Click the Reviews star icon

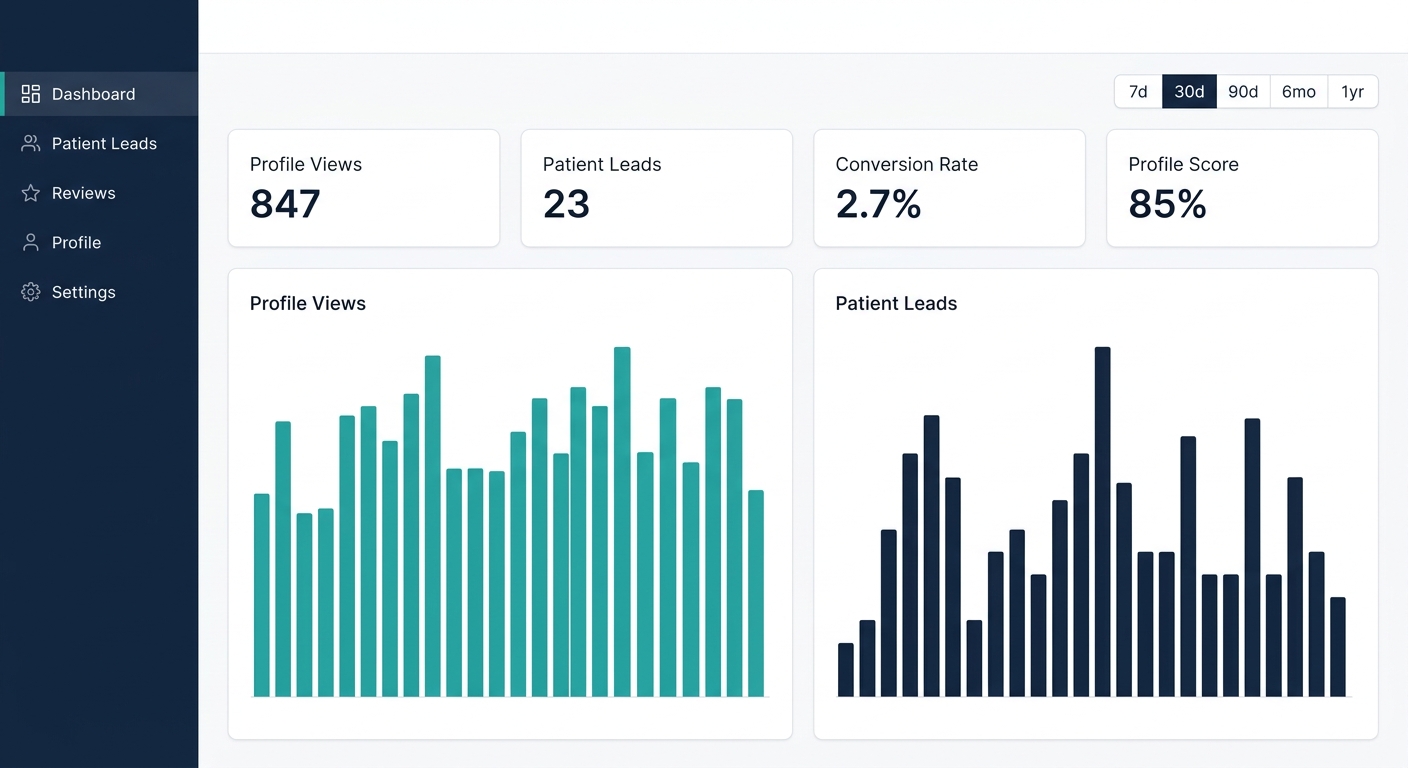(31, 193)
